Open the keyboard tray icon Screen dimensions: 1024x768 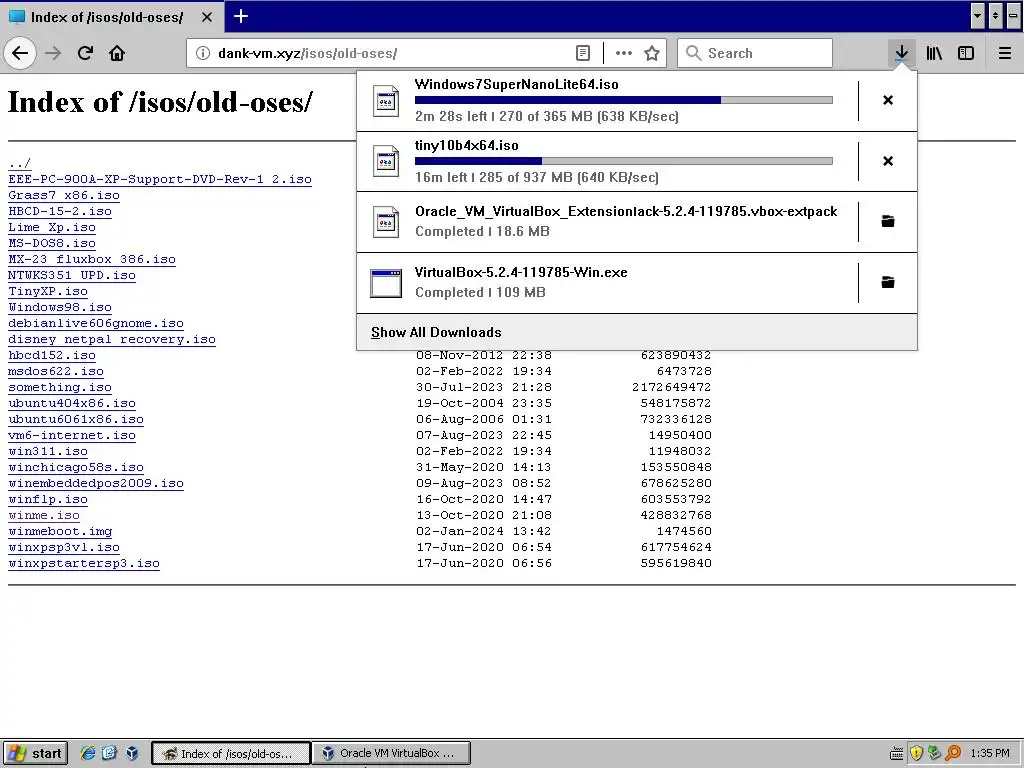pyautogui.click(x=897, y=754)
